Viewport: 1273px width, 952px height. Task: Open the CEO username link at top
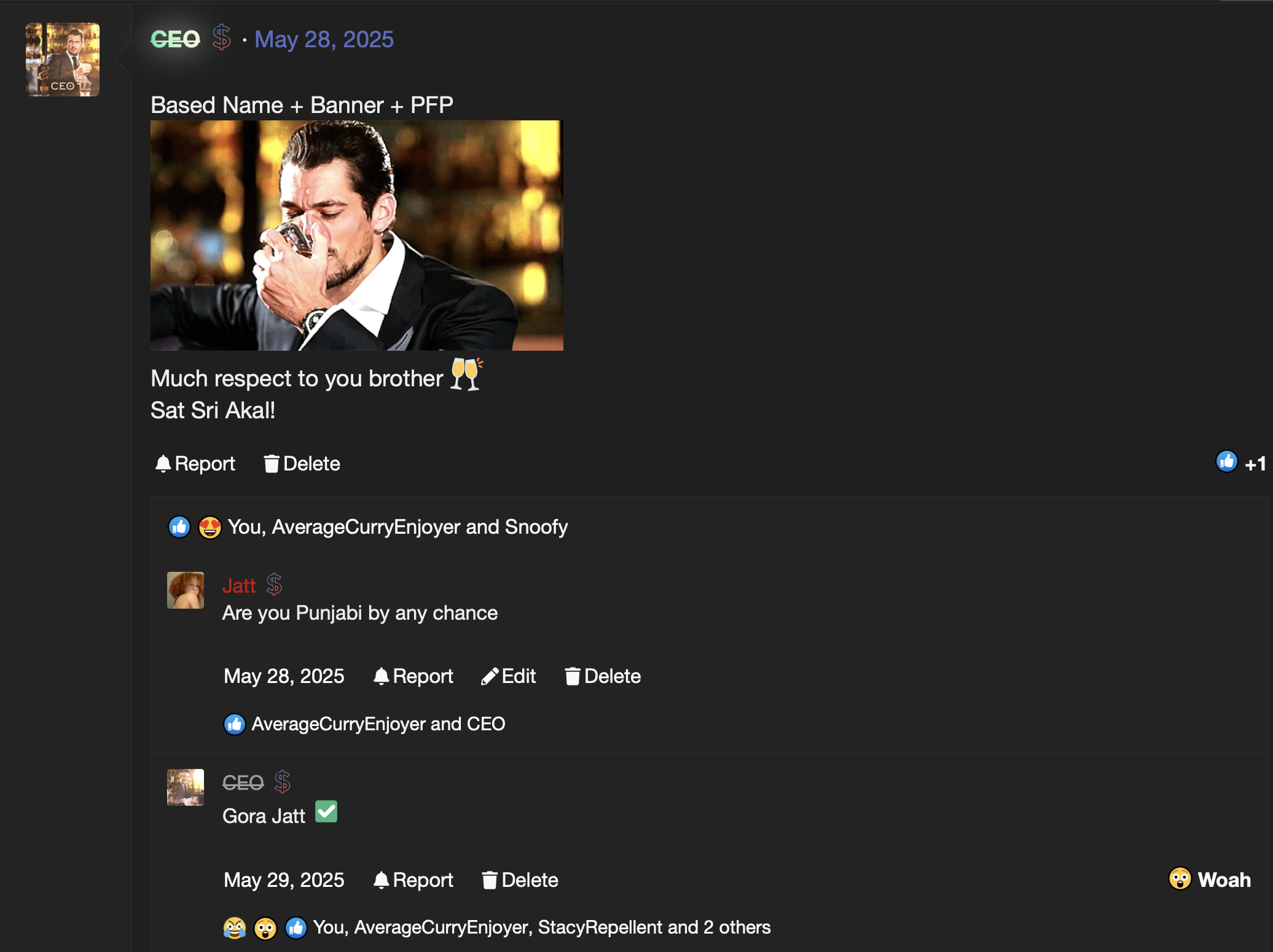point(175,39)
